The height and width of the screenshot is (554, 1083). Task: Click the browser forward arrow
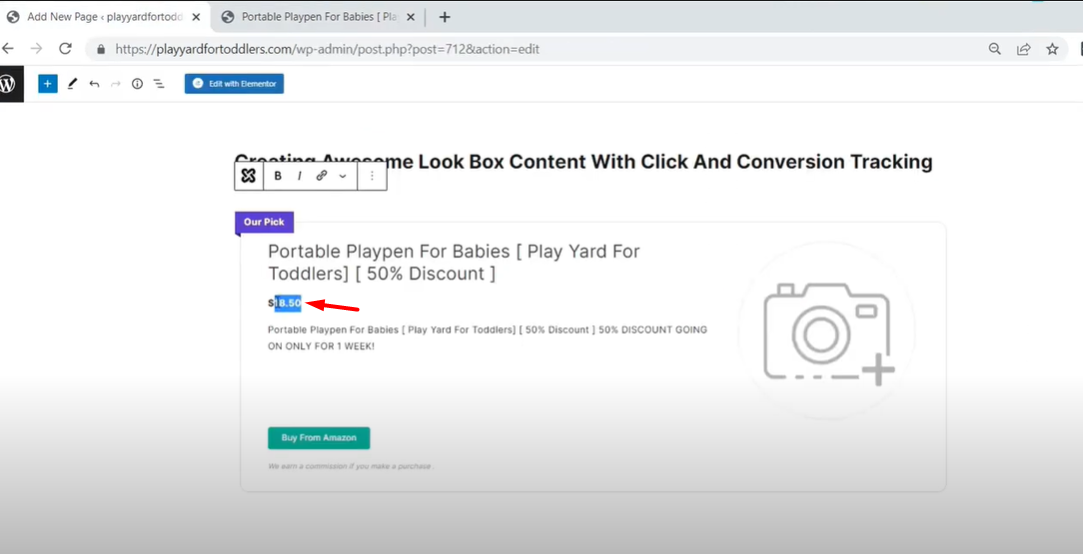[x=36, y=49]
